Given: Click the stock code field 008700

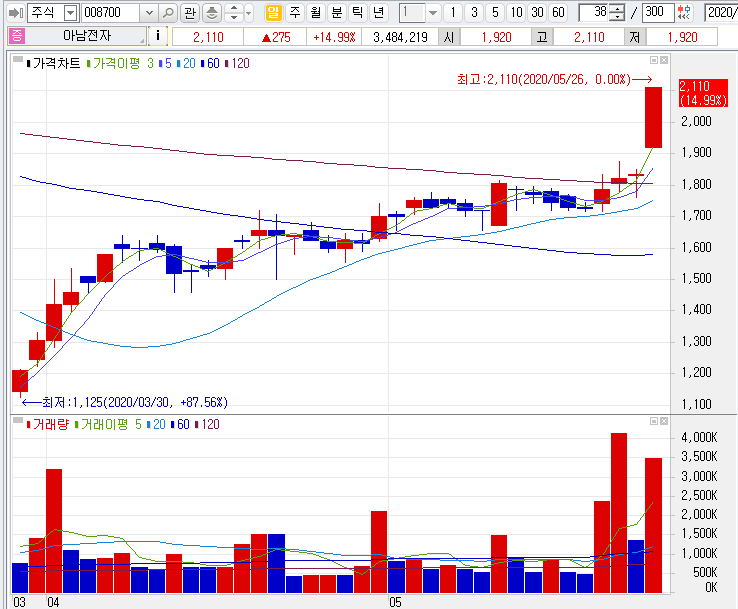Looking at the screenshot, I should (x=111, y=13).
